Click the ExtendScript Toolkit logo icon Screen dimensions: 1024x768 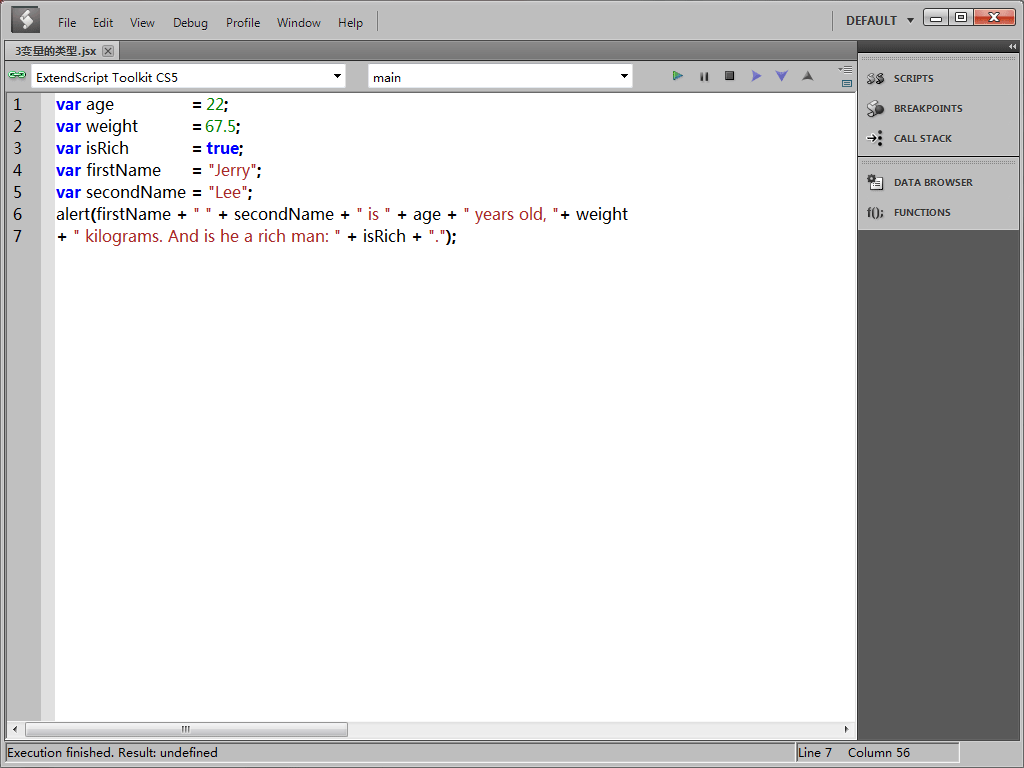[26, 20]
